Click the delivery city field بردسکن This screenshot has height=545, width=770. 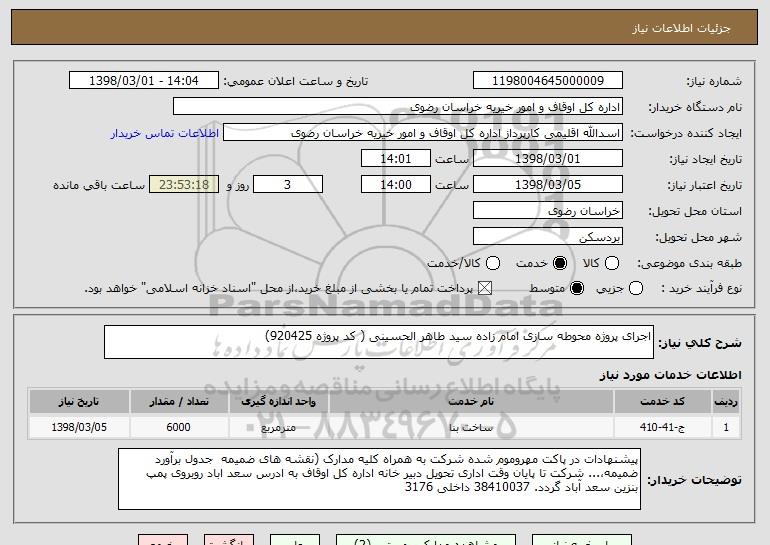548,237
